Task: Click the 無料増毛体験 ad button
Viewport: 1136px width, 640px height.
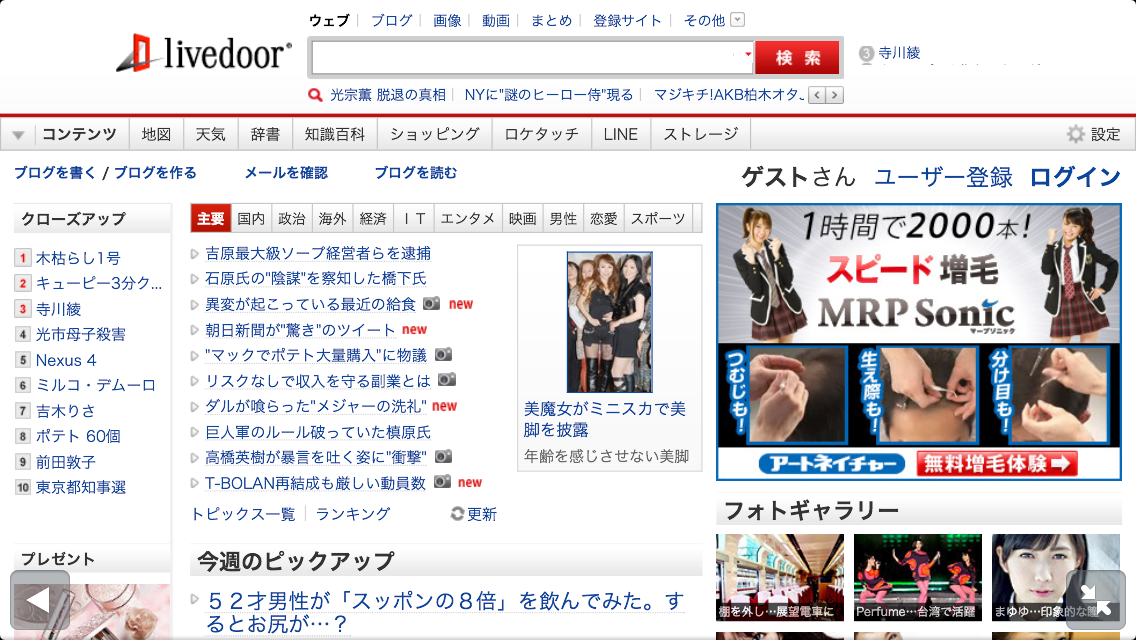Action: coord(997,464)
